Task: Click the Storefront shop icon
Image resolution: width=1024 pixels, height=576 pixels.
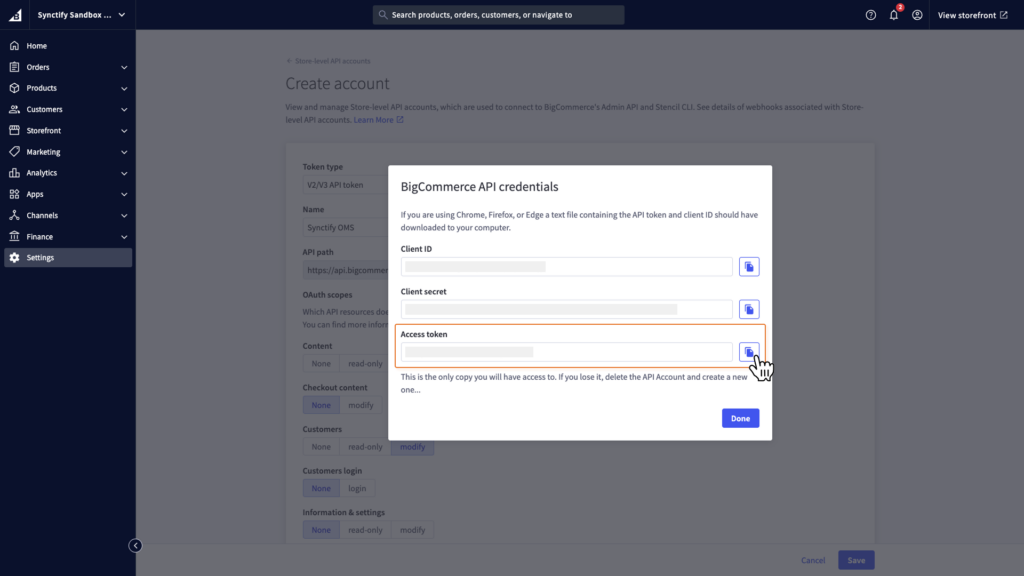Action: 14,130
